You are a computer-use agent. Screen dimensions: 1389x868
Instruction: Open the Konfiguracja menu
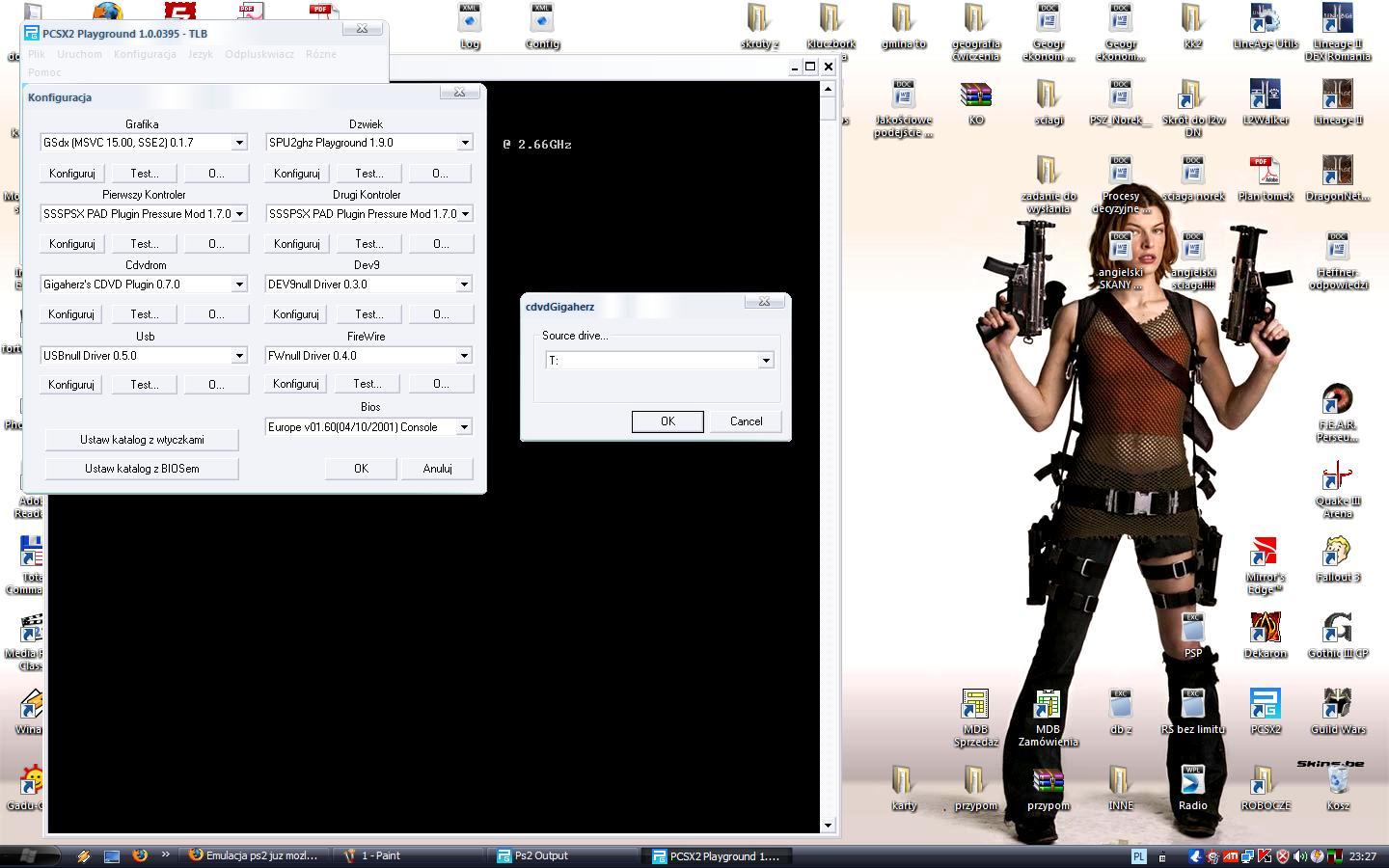click(x=145, y=54)
